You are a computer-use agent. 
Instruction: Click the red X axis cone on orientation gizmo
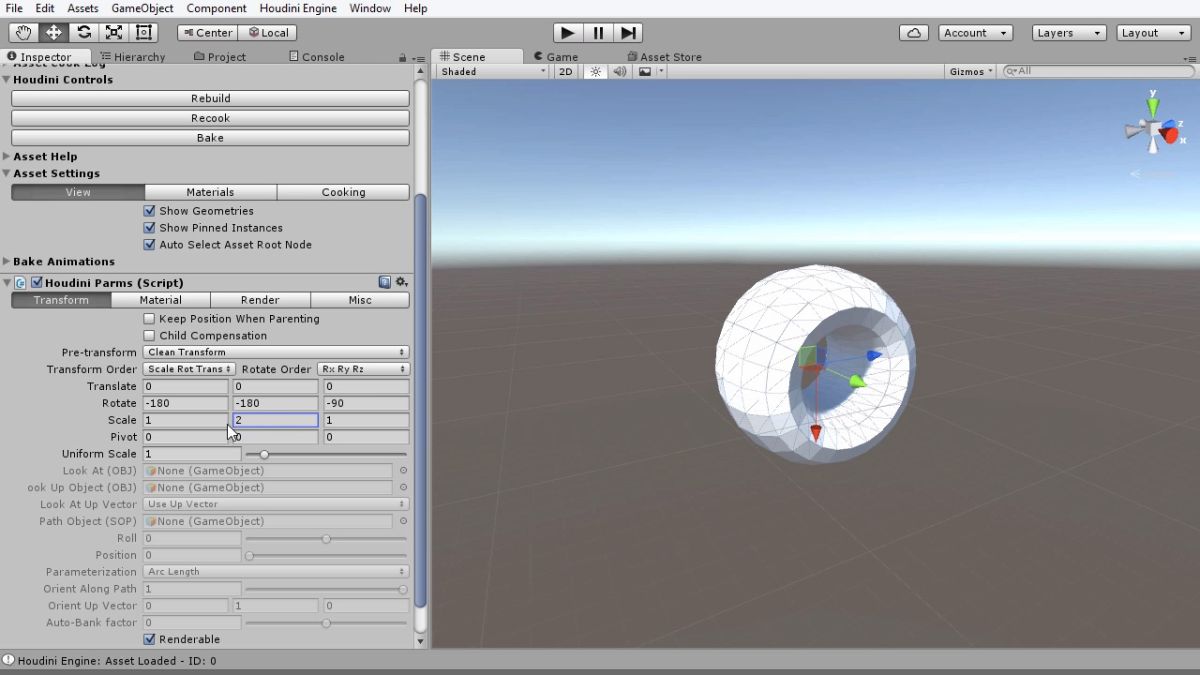[1168, 135]
